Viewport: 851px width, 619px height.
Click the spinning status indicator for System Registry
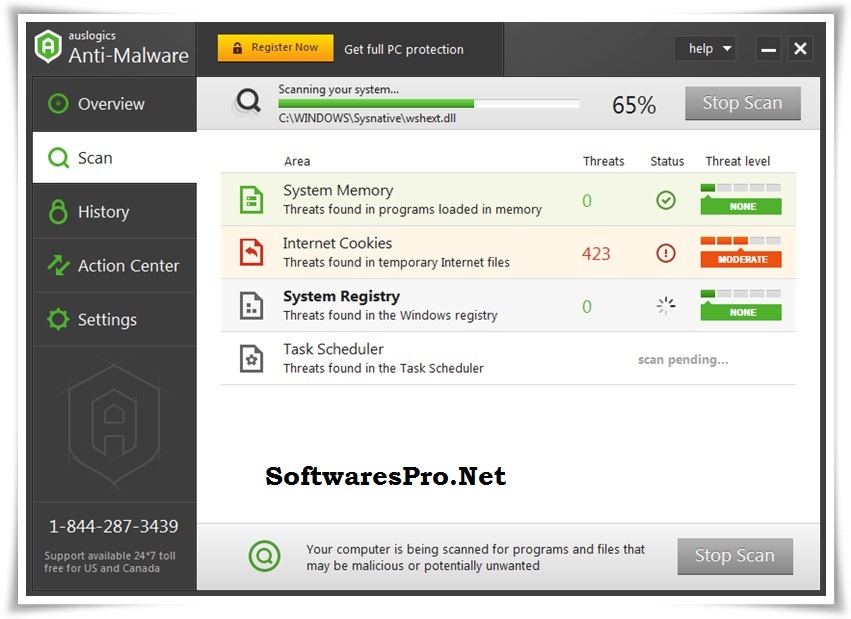[x=666, y=306]
